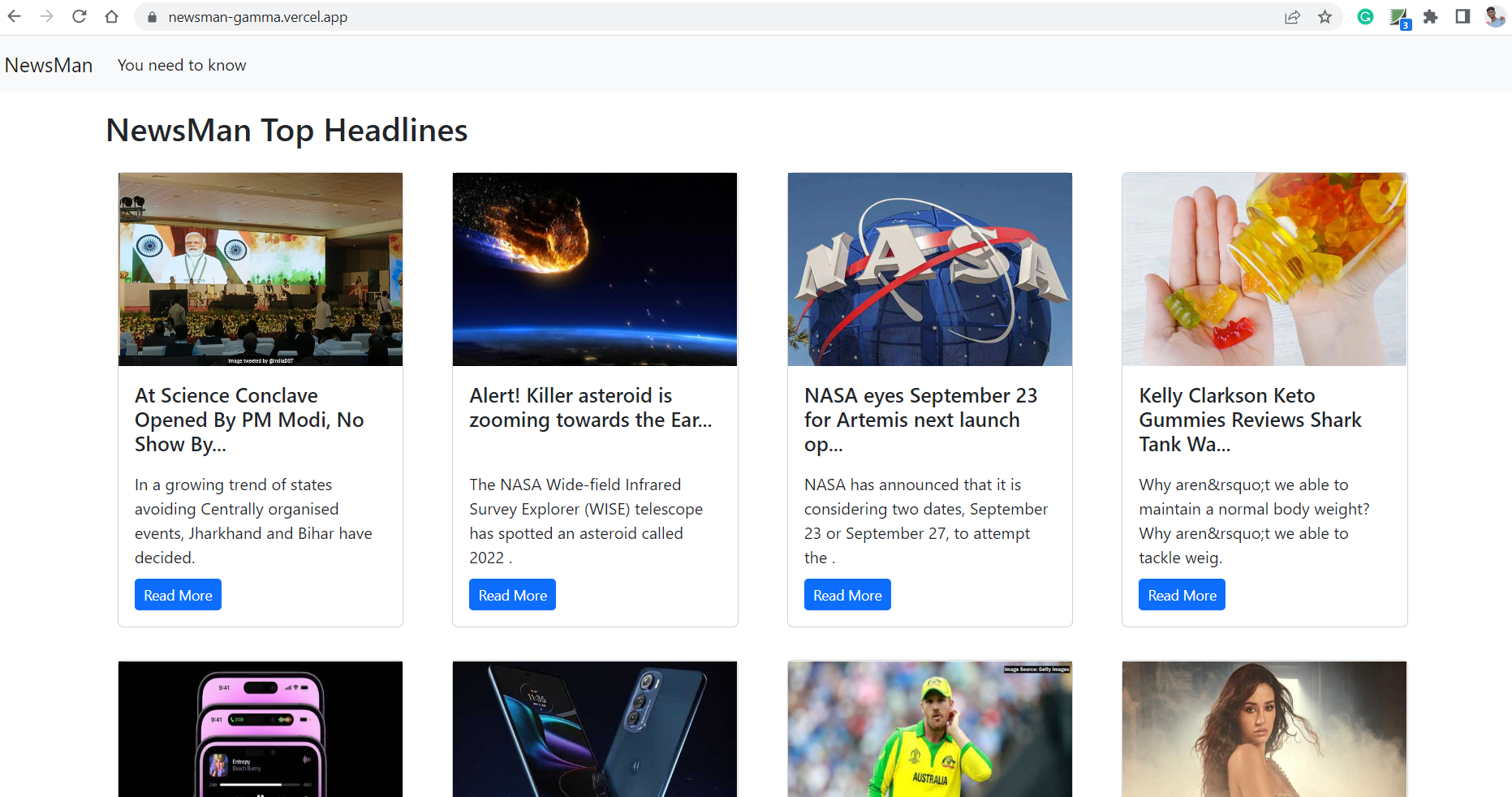The width and height of the screenshot is (1512, 797).
Task: View site information lock icon
Action: [151, 17]
